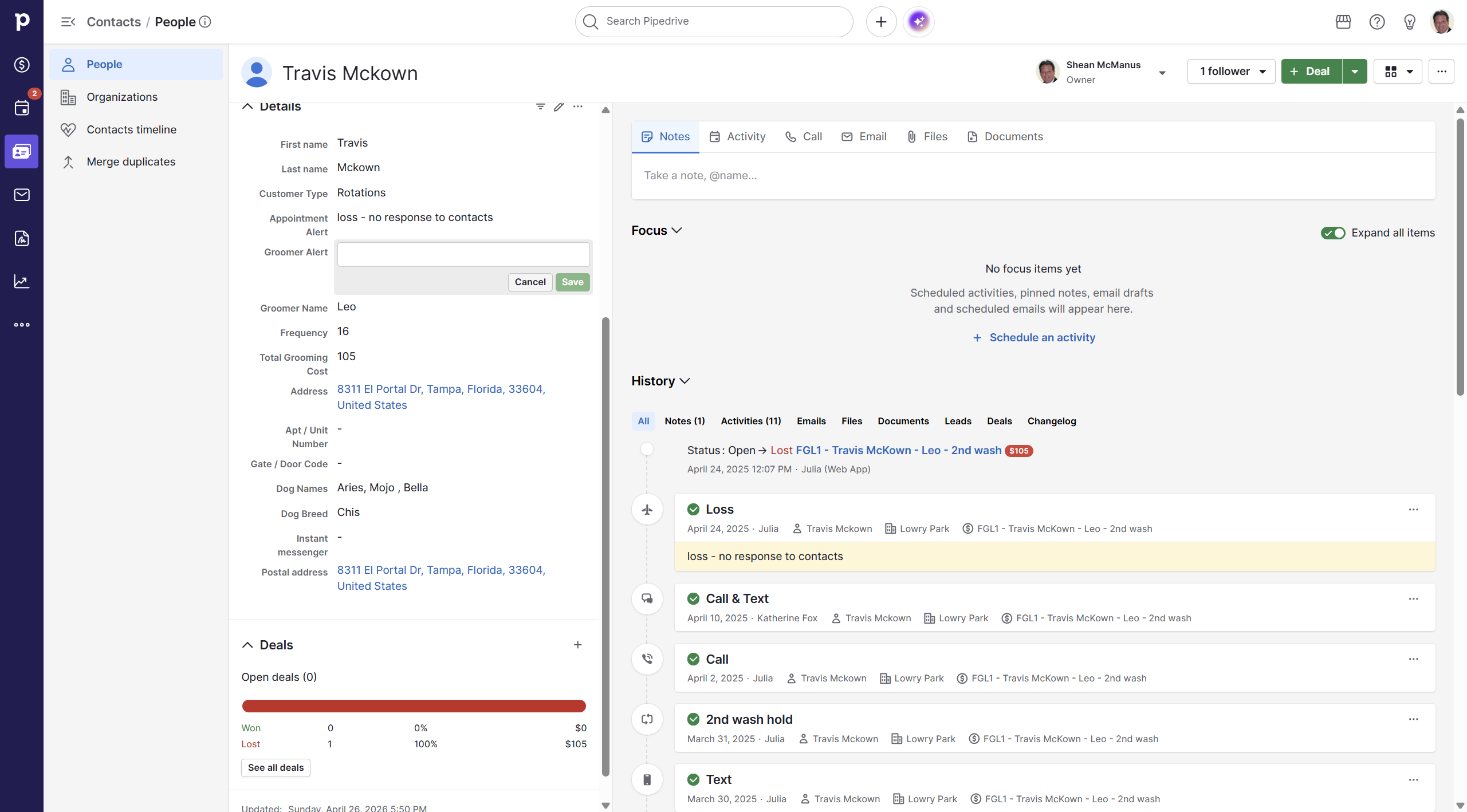This screenshot has width=1467, height=812.
Task: Open the Deal button dropdown arrow
Action: click(1355, 72)
